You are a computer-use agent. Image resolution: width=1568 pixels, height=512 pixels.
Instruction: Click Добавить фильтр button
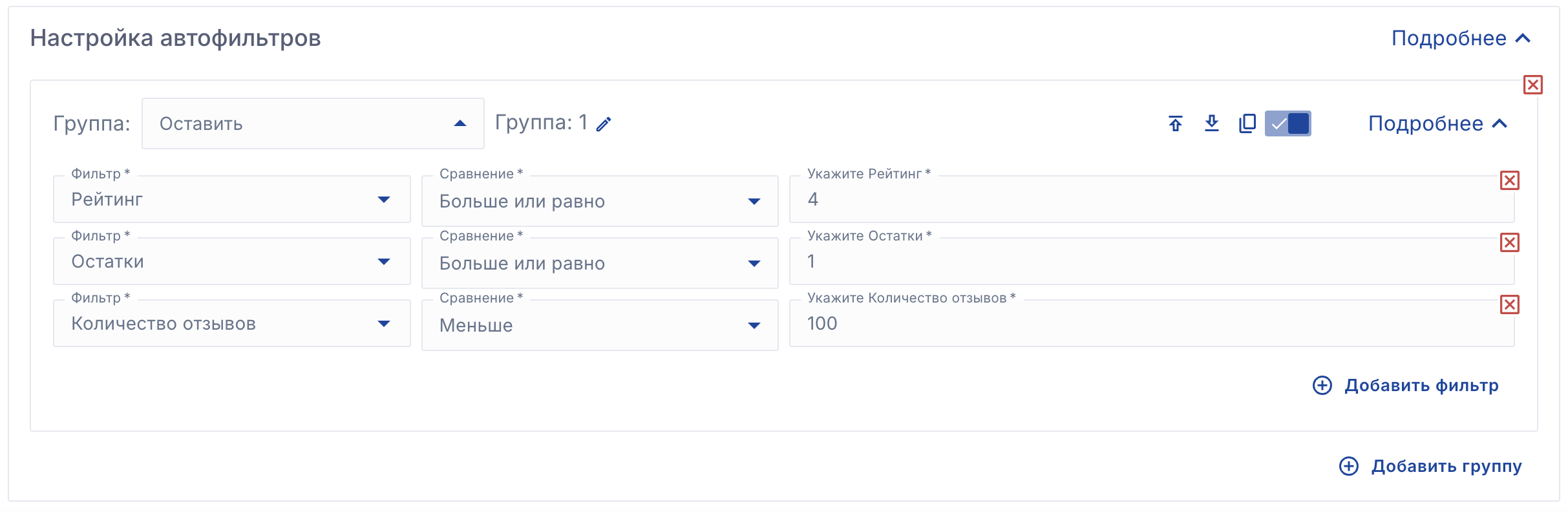(x=1406, y=385)
